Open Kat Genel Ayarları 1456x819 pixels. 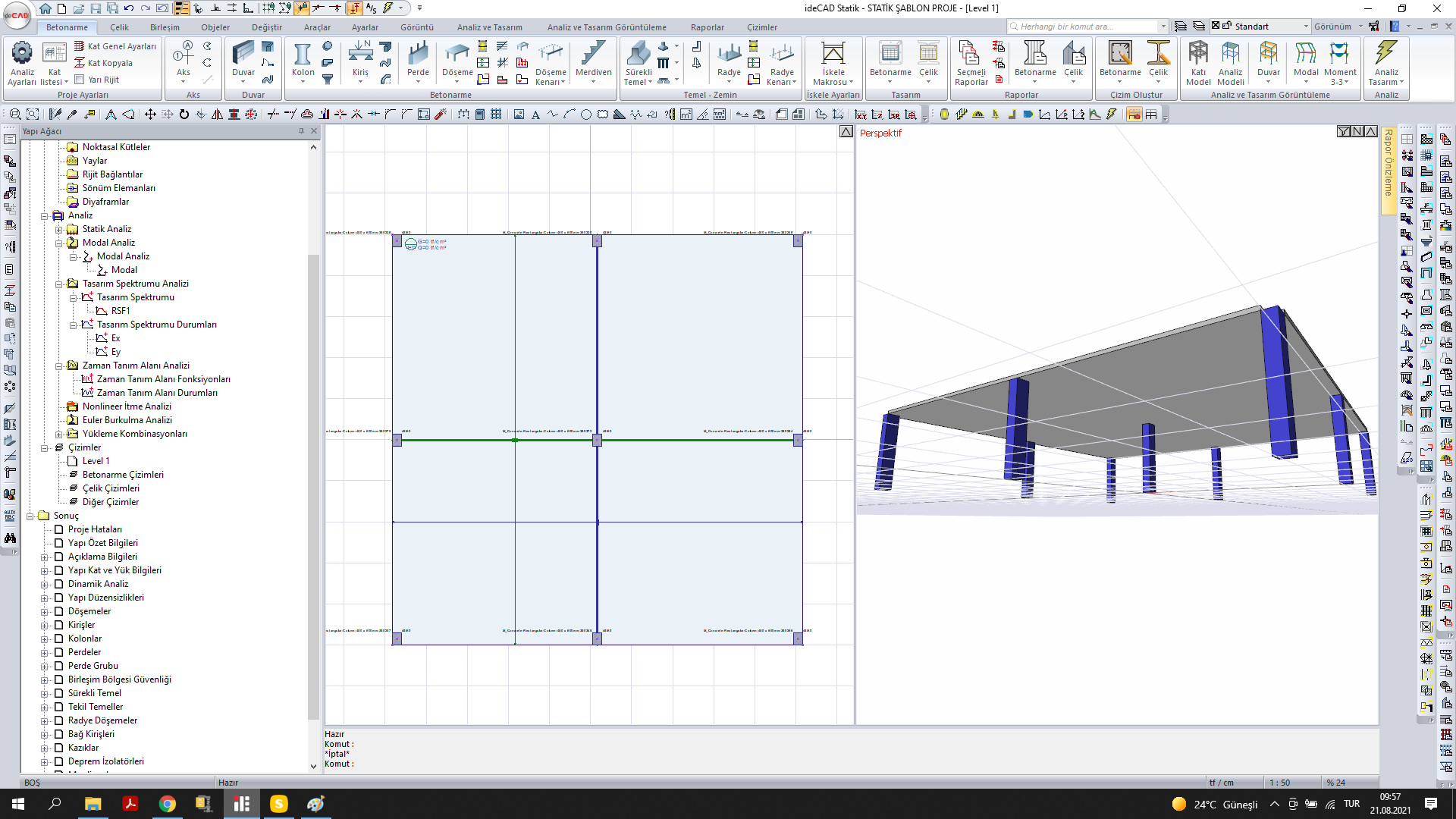pos(115,46)
